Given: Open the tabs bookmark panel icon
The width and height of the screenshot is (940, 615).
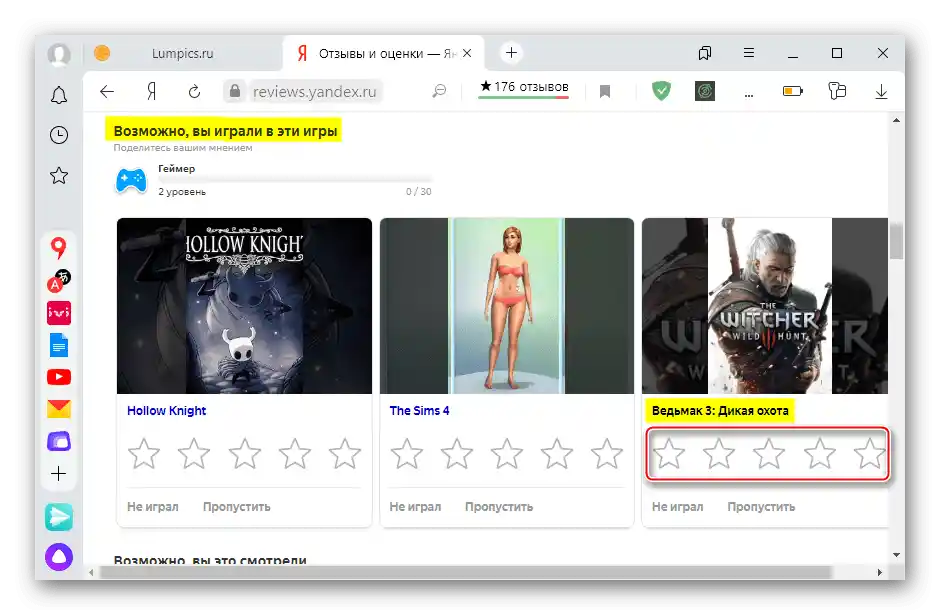Looking at the screenshot, I should pos(705,53).
